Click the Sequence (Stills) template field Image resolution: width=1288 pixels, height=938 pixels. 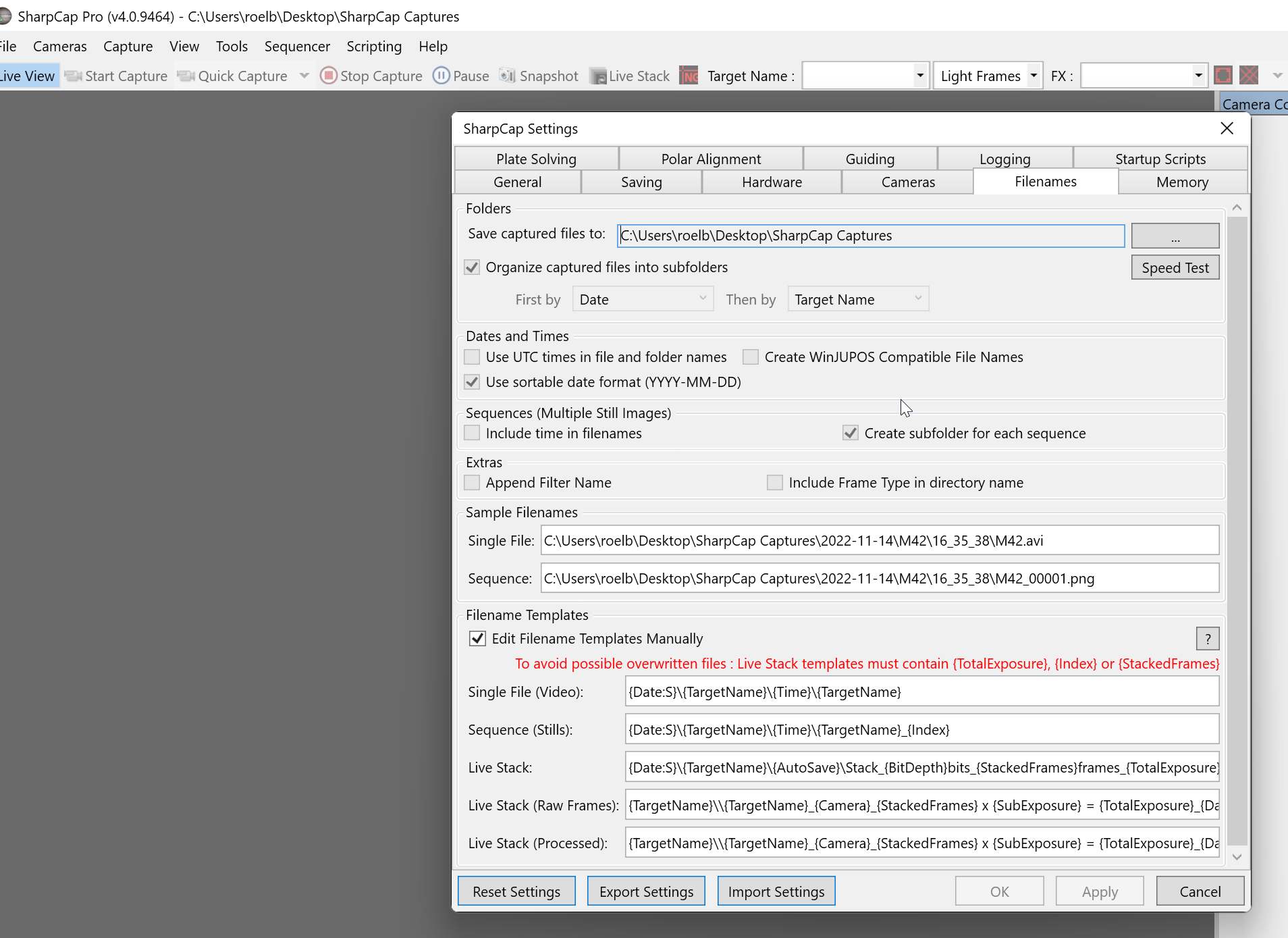[922, 729]
